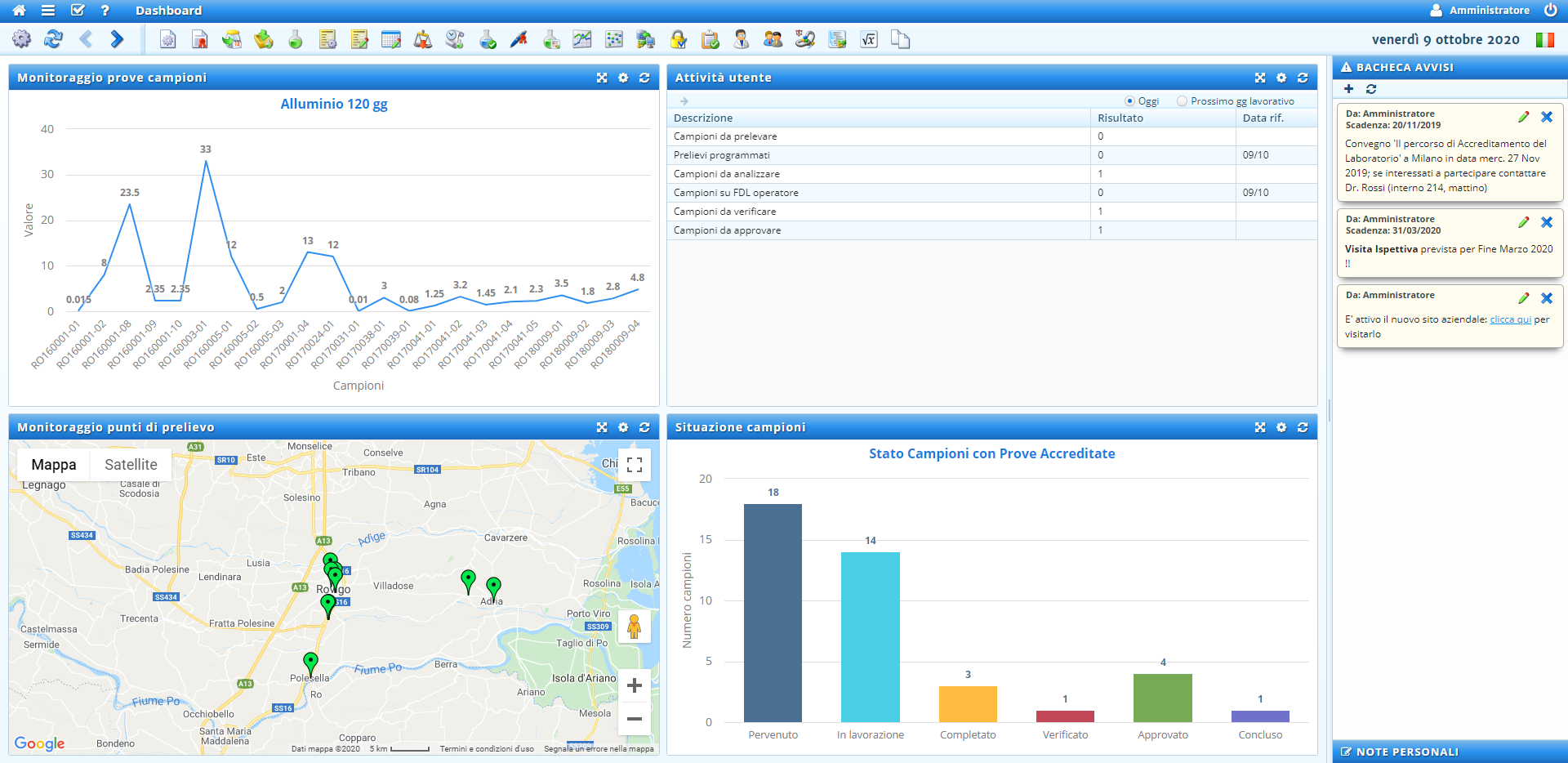This screenshot has height=763, width=1568.
Task: Delete the Convegno notice
Action: tap(1547, 117)
